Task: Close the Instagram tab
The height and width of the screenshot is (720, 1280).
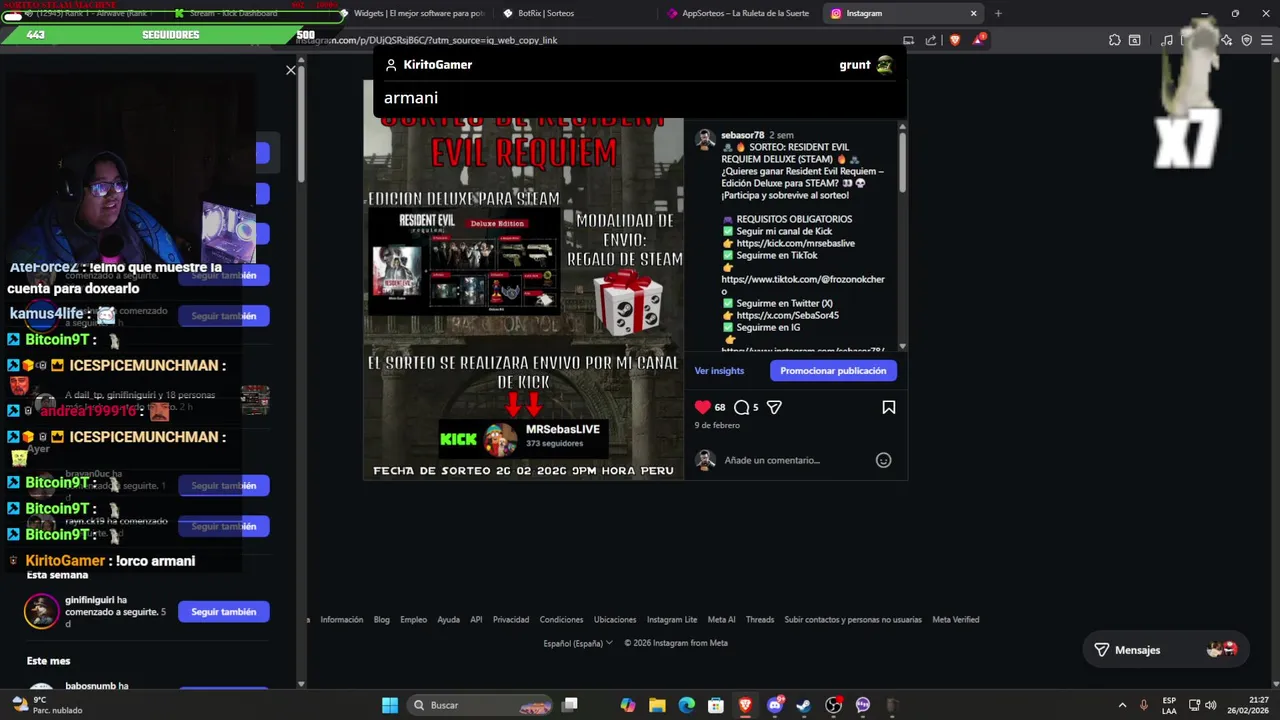Action: 973,13
